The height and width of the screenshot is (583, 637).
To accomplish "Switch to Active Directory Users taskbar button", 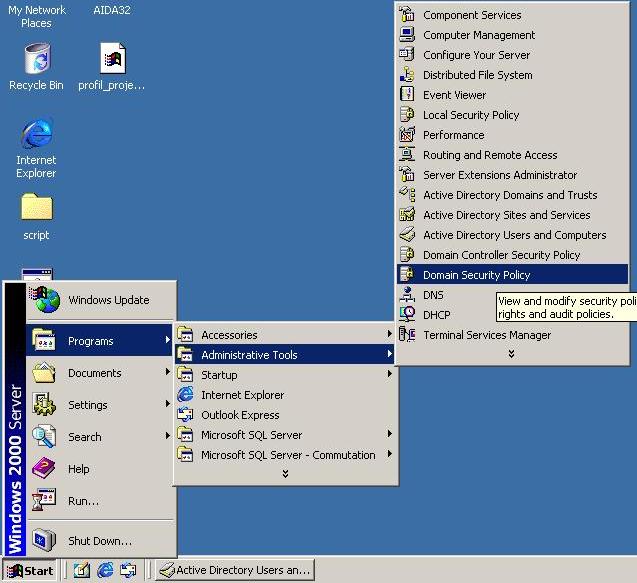I will pyautogui.click(x=235, y=570).
